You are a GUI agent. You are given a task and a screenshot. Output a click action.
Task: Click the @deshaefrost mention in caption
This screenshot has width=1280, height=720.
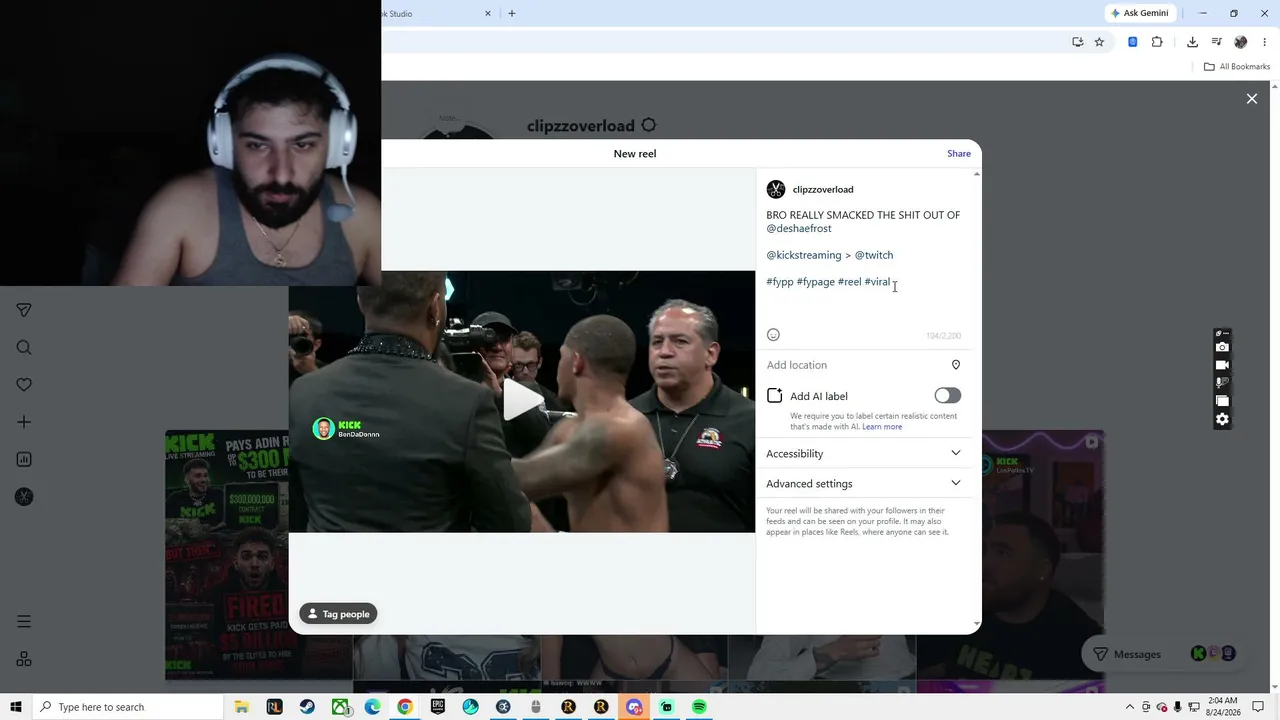click(x=799, y=228)
